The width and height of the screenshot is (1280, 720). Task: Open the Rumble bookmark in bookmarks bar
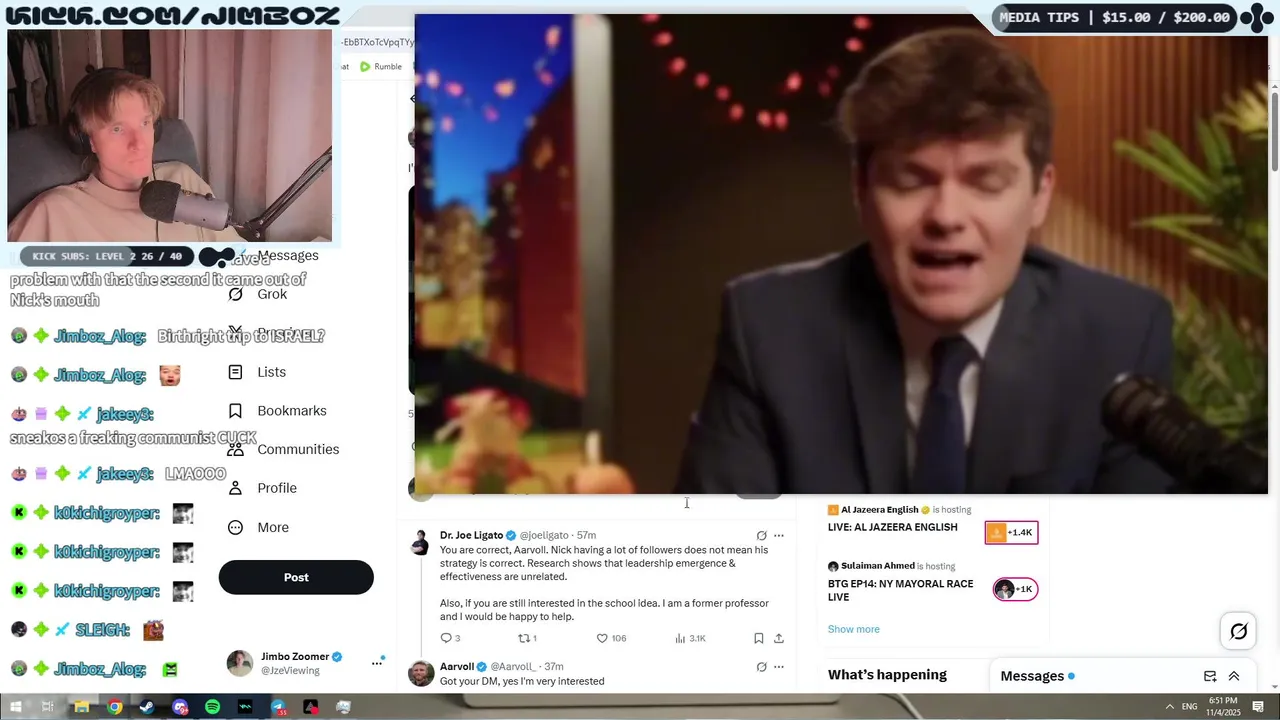(381, 67)
